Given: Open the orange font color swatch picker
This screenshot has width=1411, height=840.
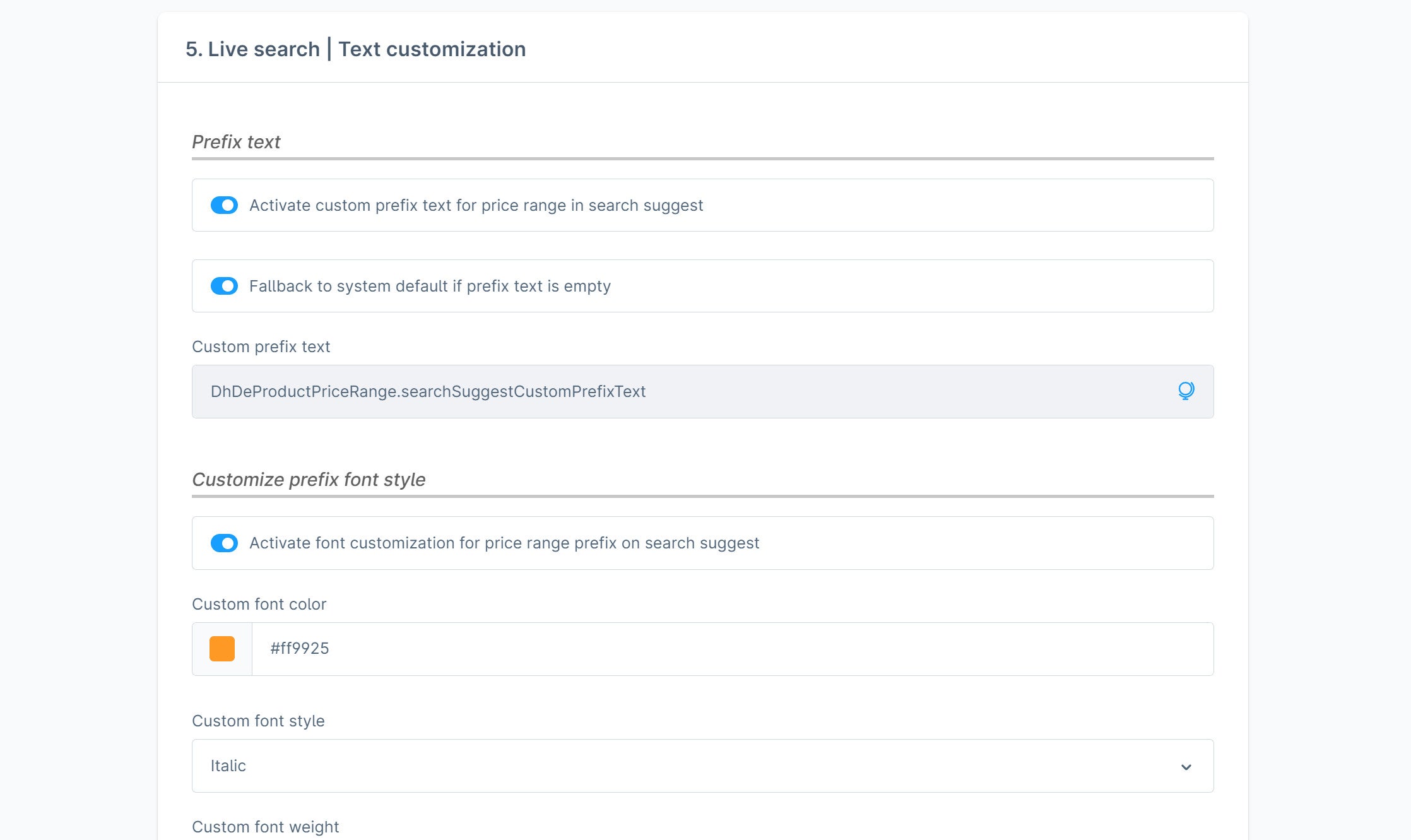Looking at the screenshot, I should 222,649.
